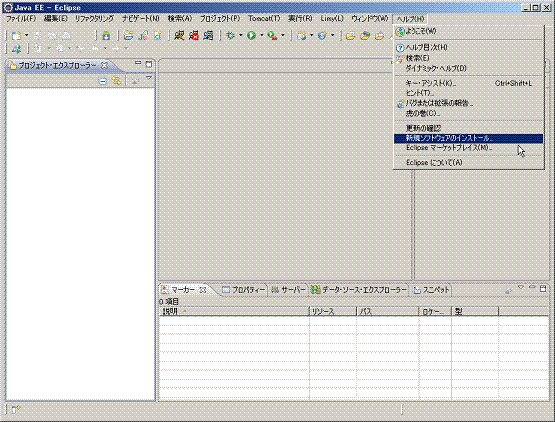Sort by the 説明 column header

tap(234, 312)
